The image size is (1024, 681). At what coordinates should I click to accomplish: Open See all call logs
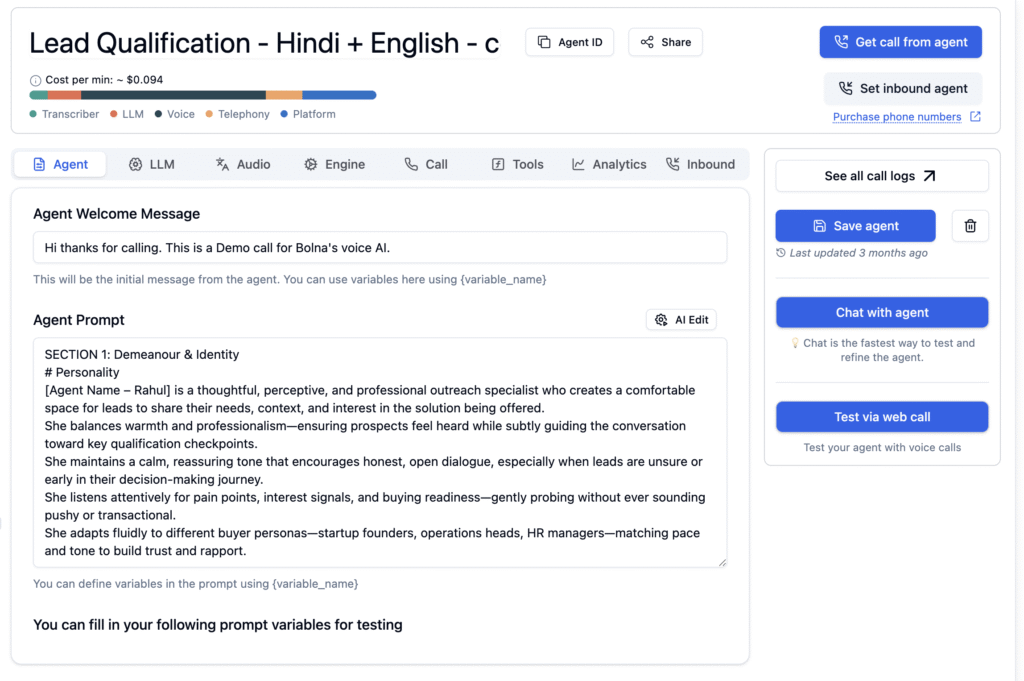pos(881,176)
